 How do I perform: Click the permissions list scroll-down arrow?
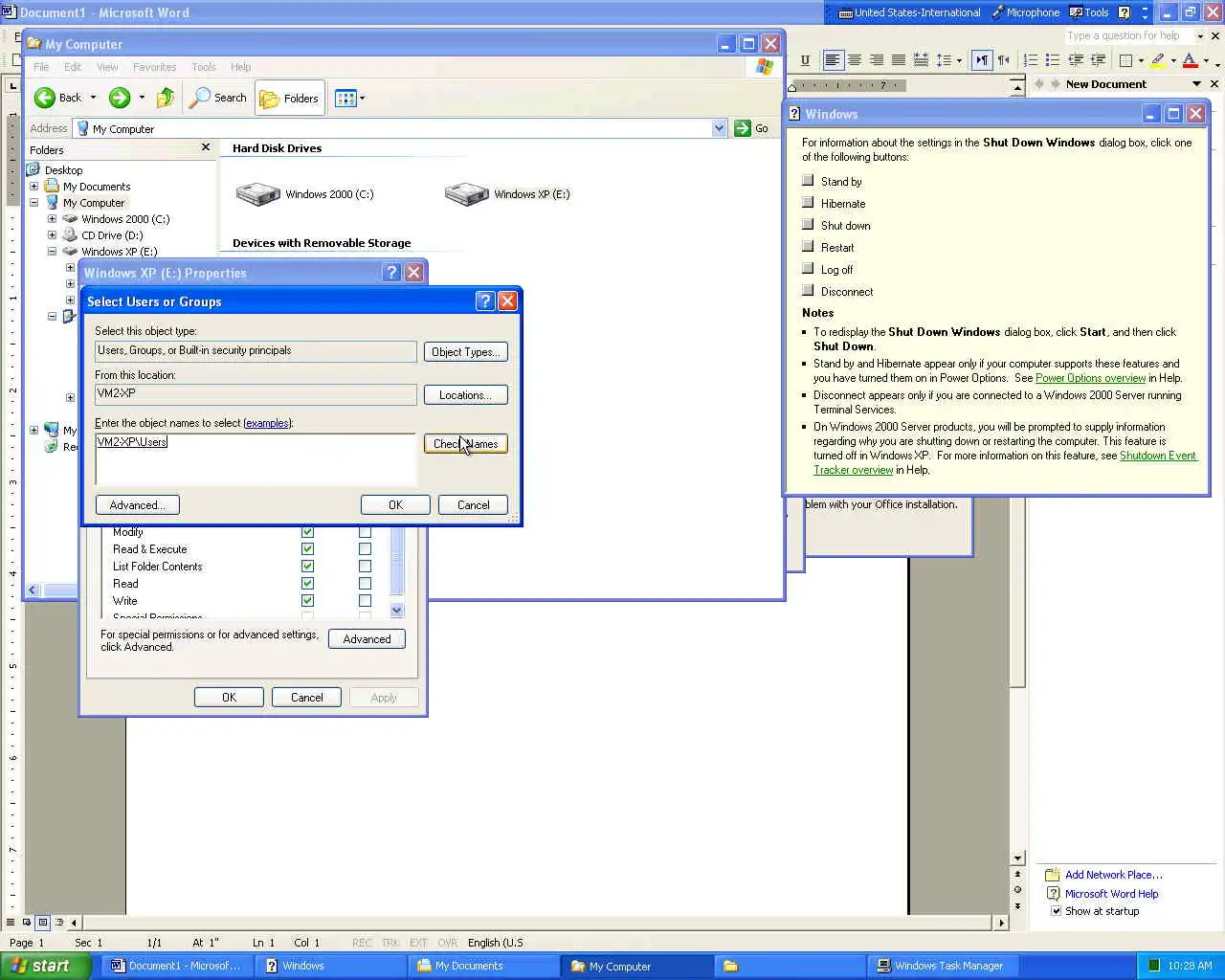click(x=397, y=611)
